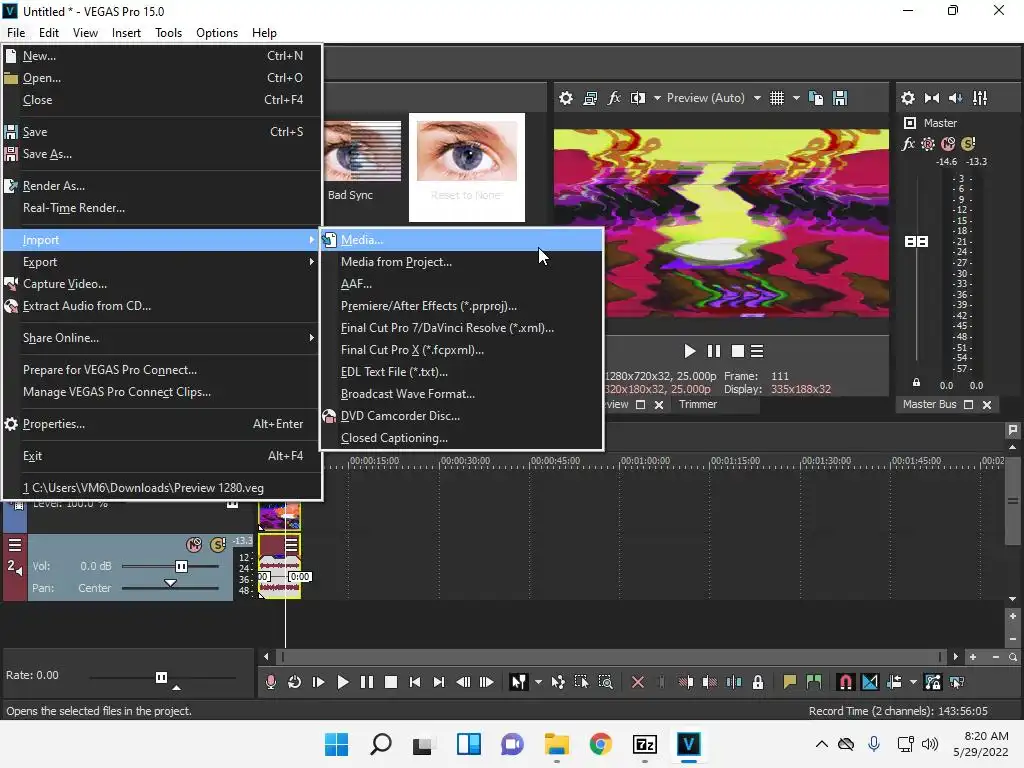Play the video preview
Viewport: 1024px width, 768px height.
coord(690,351)
